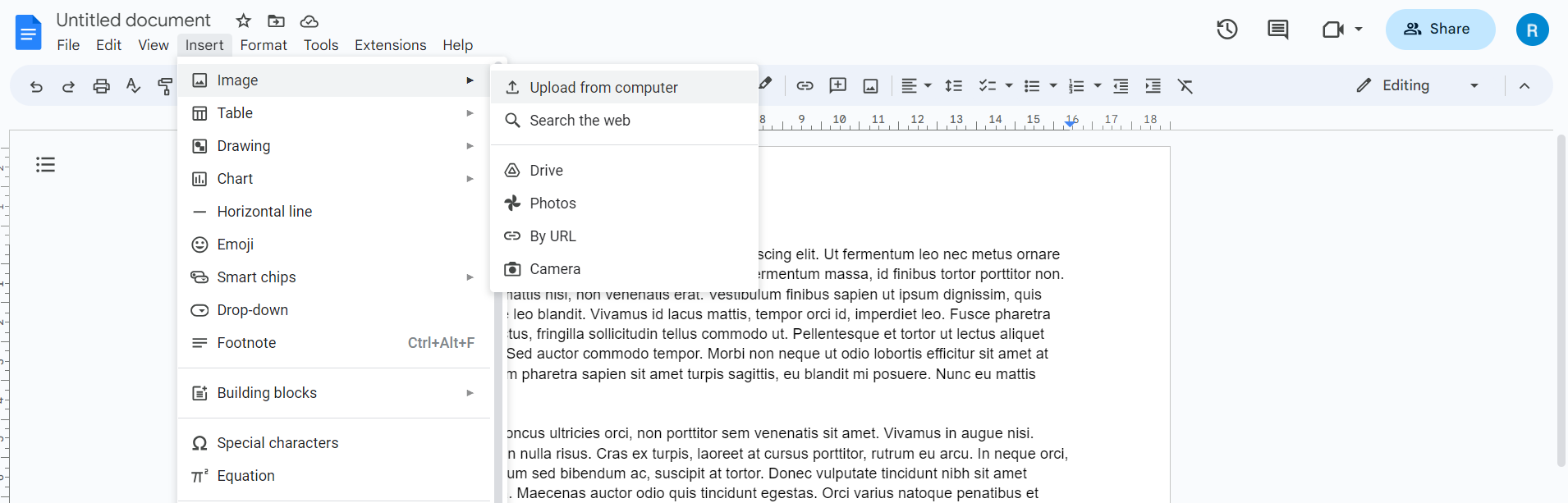Click the numbered list icon
Viewport: 1568px width, 503px height.
point(1076,86)
